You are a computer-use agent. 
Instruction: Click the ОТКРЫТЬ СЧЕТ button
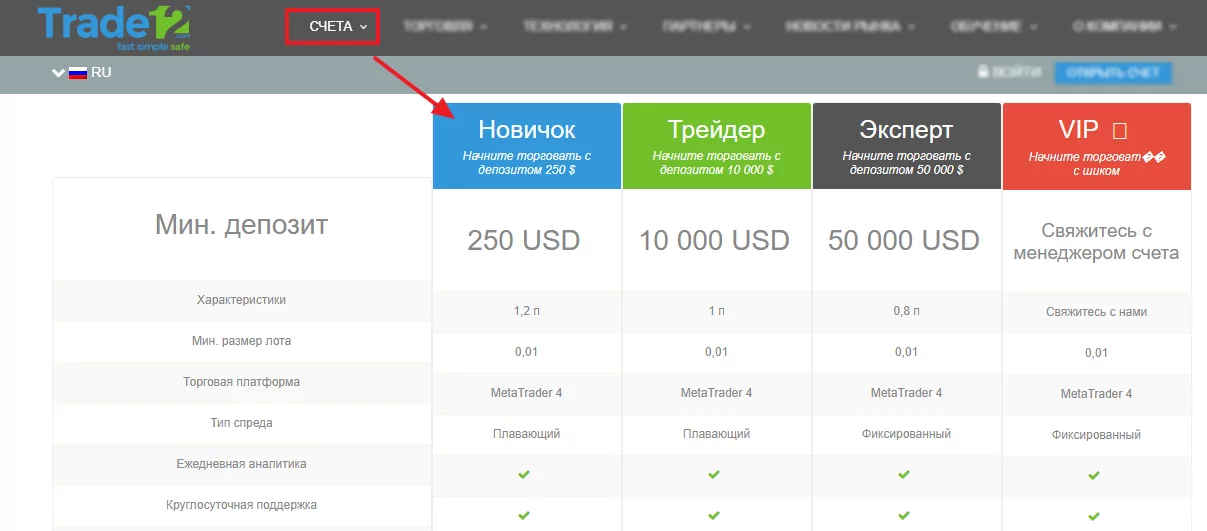click(1113, 73)
